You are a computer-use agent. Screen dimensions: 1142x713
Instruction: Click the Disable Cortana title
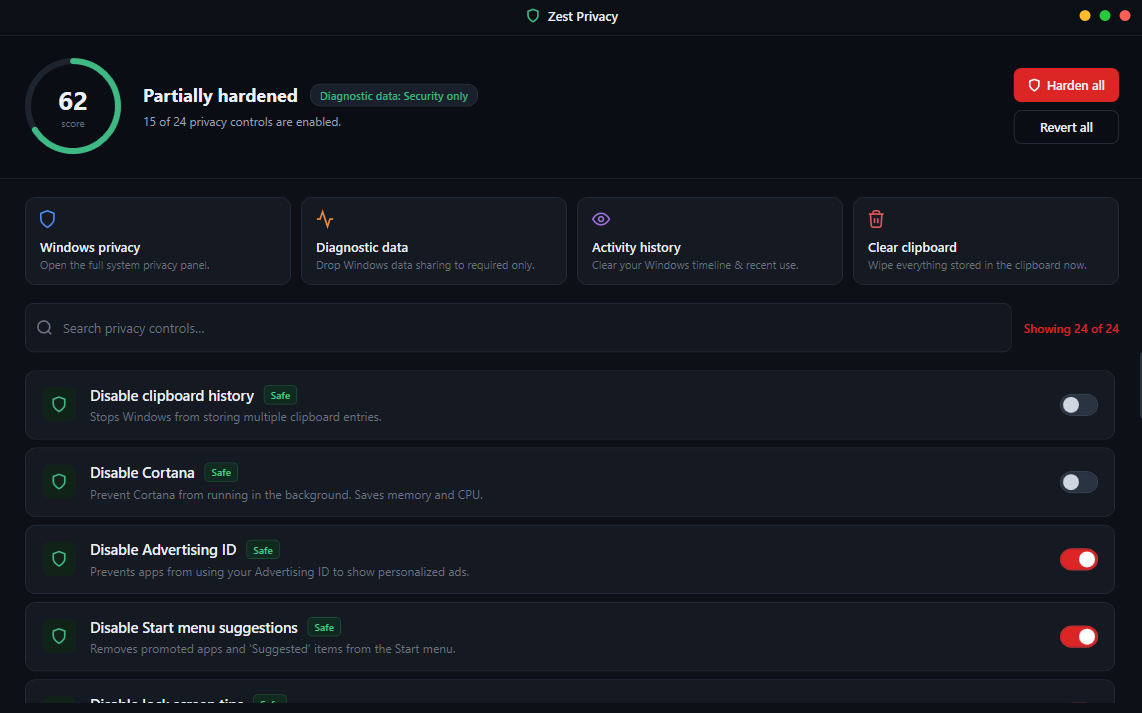point(142,473)
